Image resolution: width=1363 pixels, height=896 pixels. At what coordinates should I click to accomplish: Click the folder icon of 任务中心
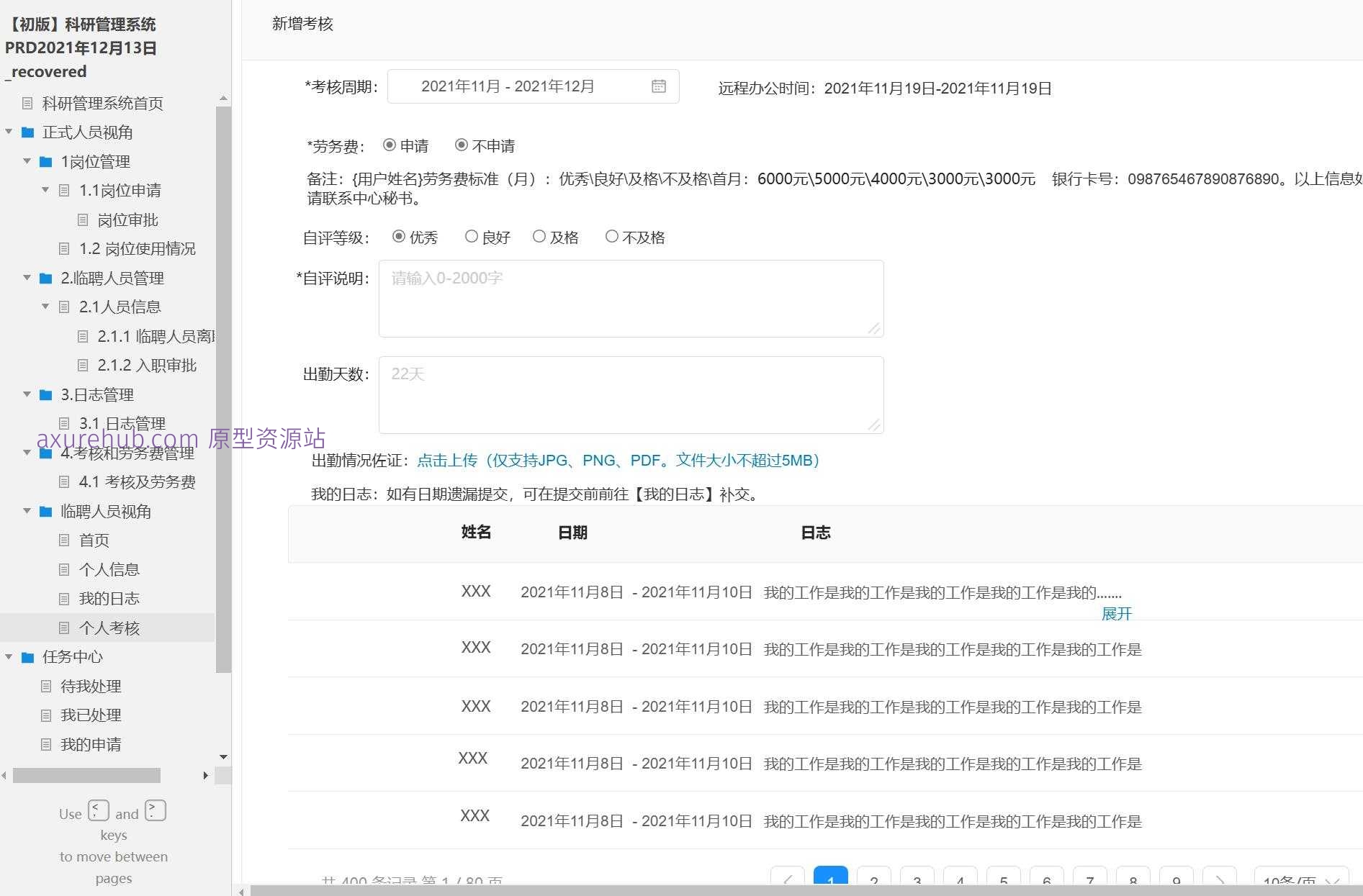(x=28, y=657)
